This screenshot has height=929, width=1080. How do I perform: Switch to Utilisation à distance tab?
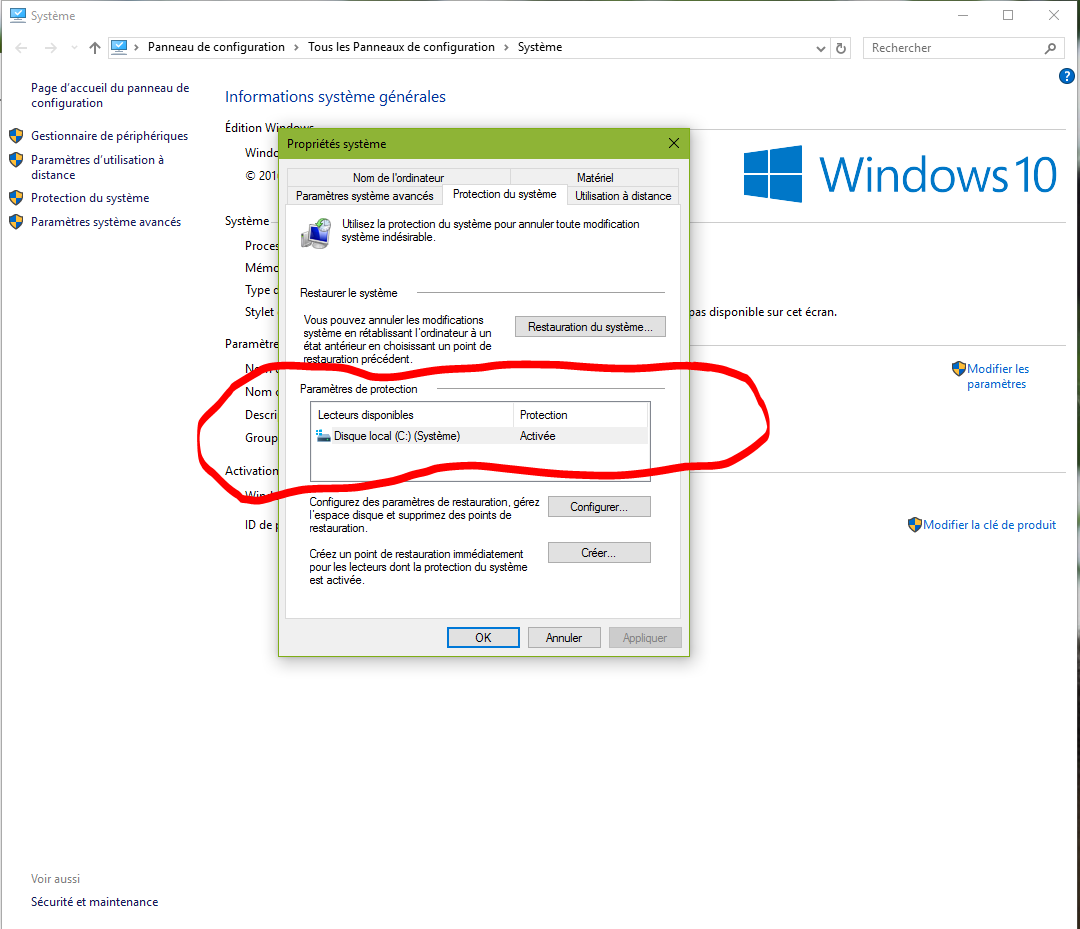[623, 196]
